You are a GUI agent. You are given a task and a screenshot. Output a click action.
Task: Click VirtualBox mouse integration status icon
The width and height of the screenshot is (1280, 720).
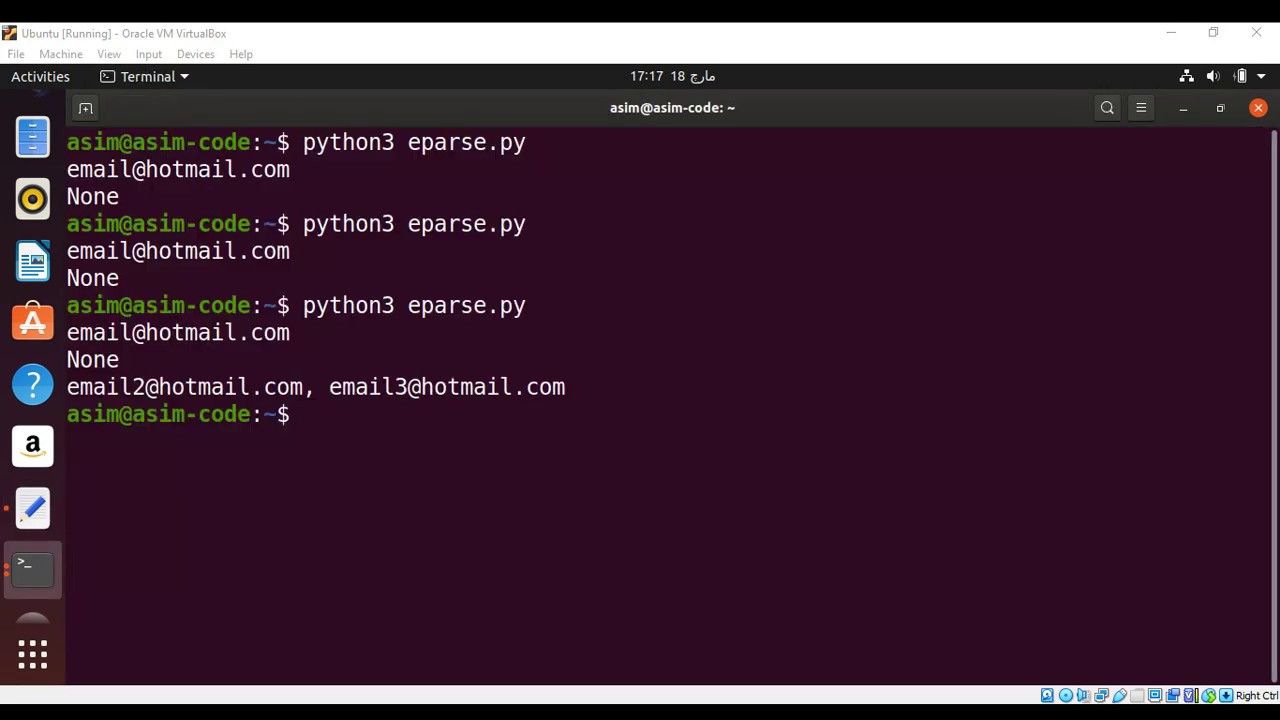pyautogui.click(x=1208, y=696)
